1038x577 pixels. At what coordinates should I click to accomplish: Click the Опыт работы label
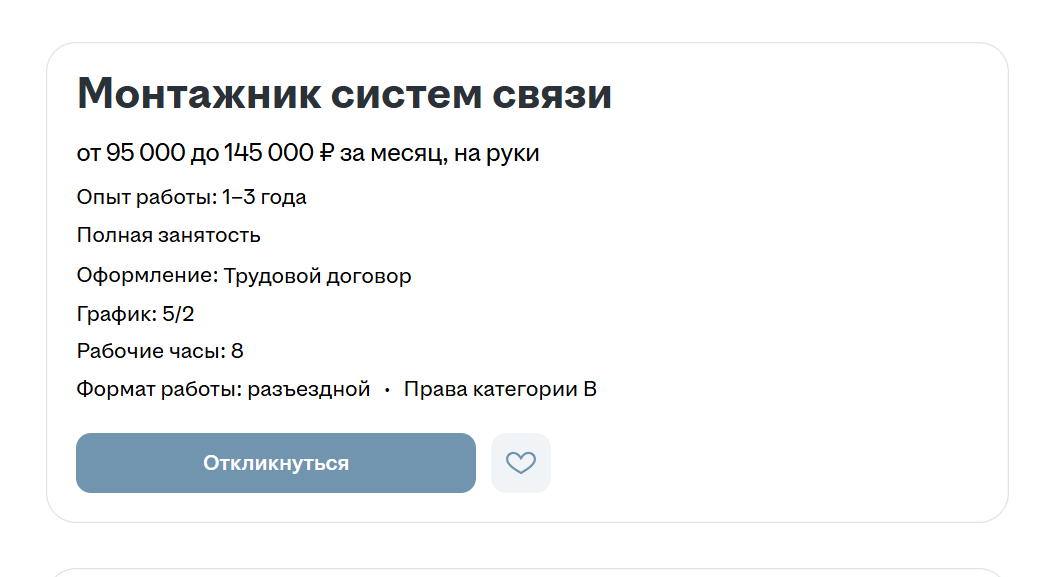[x=147, y=197]
